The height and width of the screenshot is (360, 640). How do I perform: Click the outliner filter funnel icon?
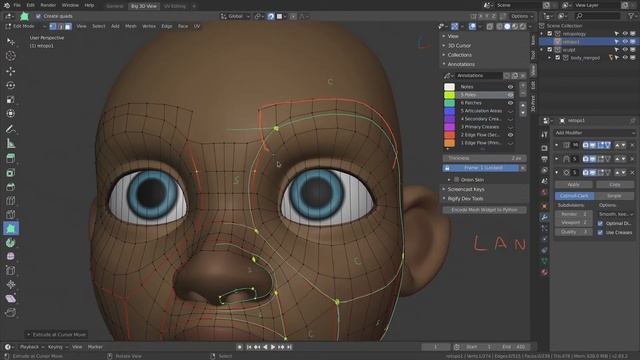[631, 16]
